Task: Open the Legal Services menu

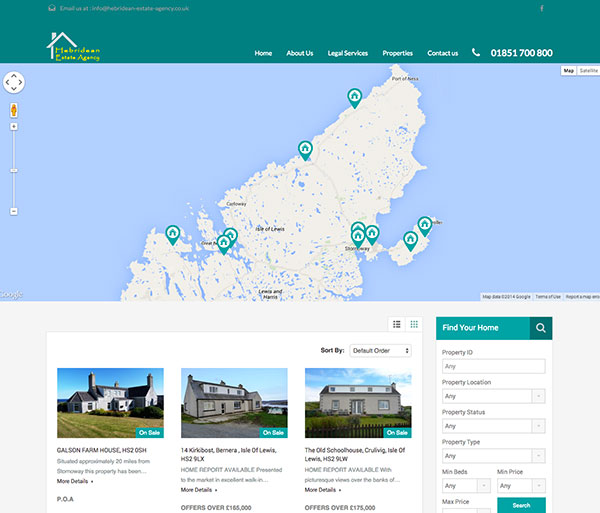Action: (347, 53)
